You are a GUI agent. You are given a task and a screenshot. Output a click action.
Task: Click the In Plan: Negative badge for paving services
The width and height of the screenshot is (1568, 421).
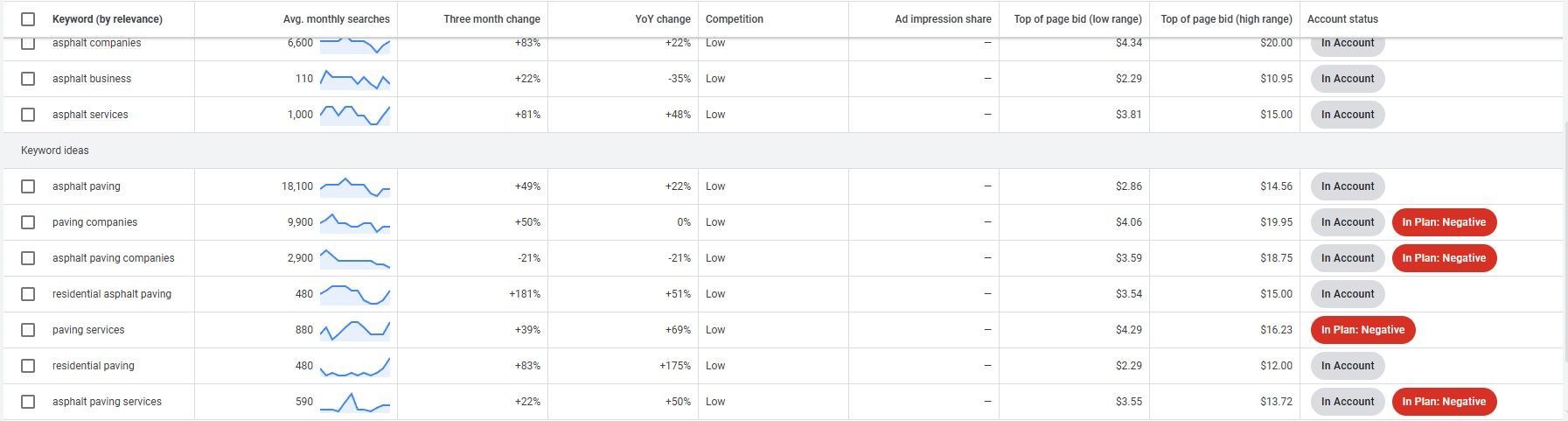click(1362, 330)
